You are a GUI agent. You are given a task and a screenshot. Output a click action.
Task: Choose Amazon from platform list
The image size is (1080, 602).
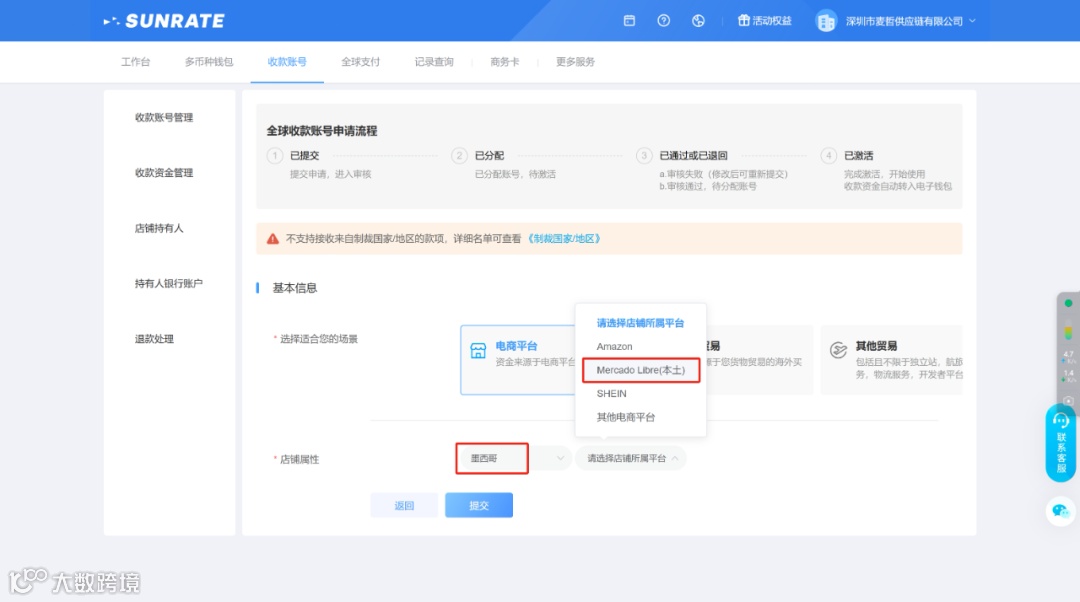pyautogui.click(x=614, y=346)
